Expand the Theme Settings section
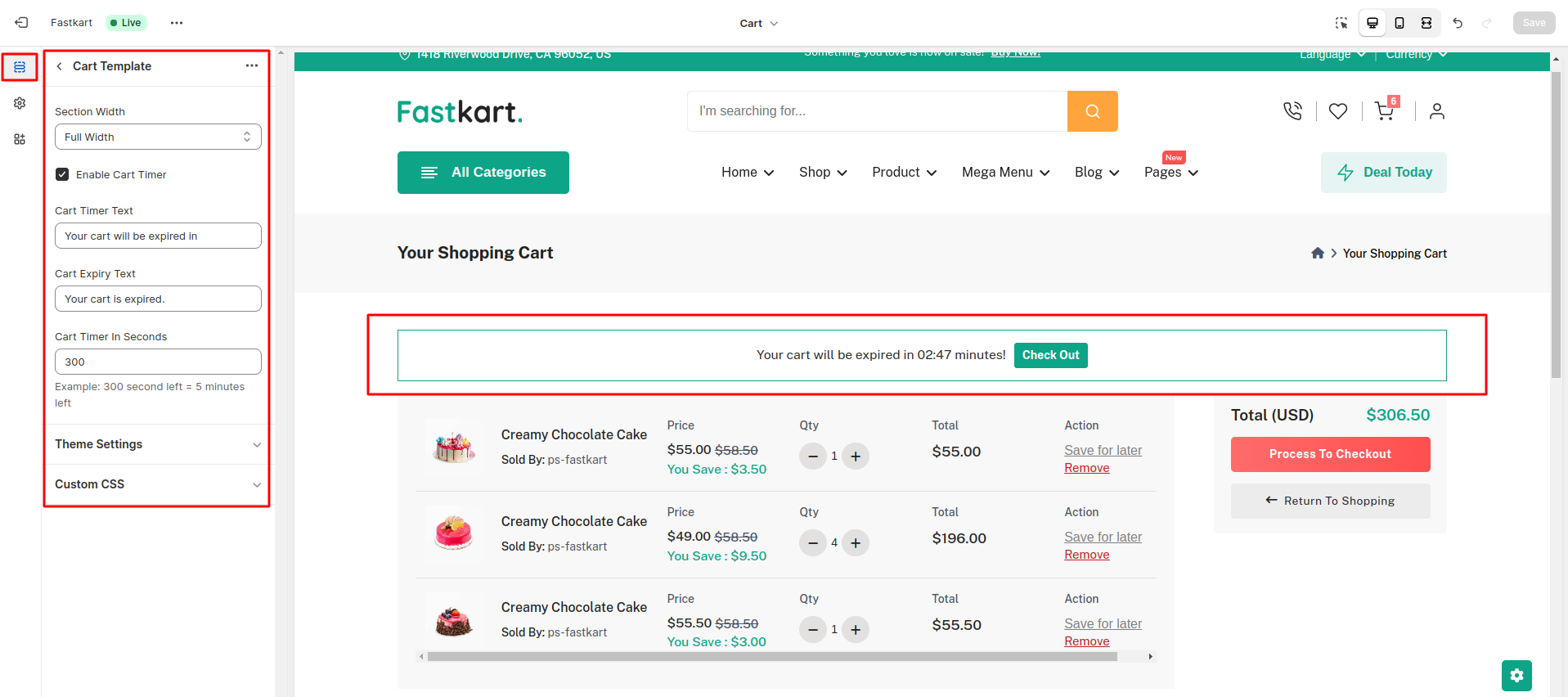 tap(157, 444)
